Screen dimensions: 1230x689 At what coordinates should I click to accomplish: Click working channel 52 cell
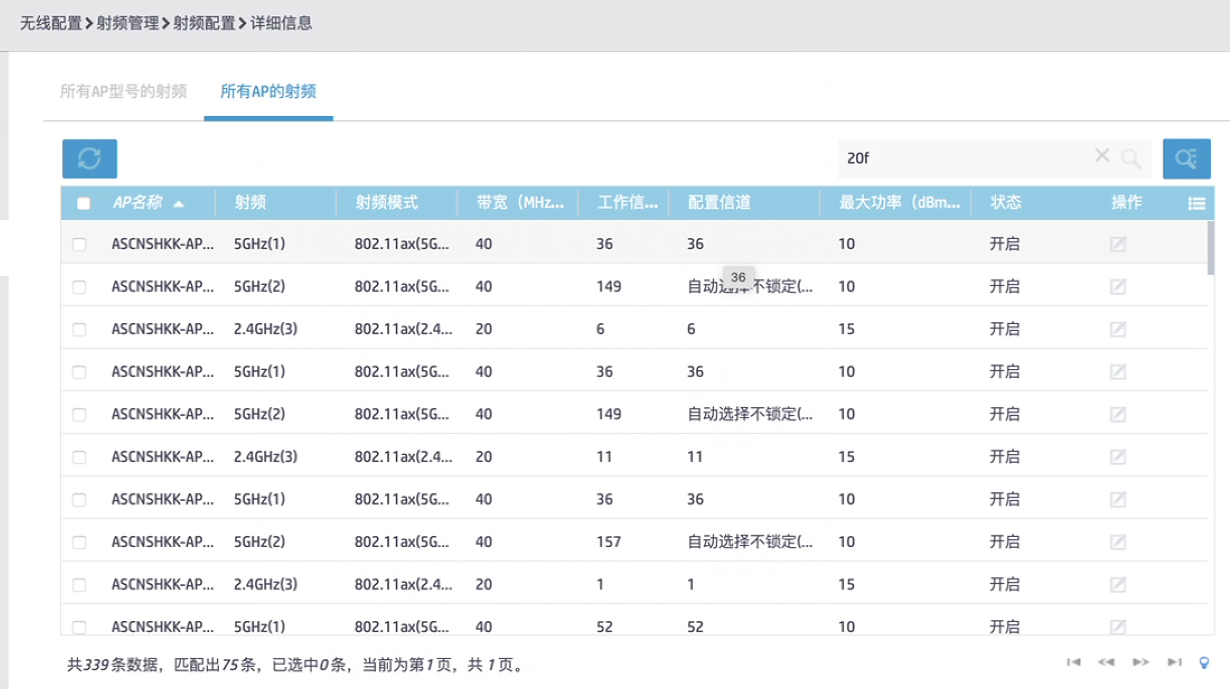(604, 627)
